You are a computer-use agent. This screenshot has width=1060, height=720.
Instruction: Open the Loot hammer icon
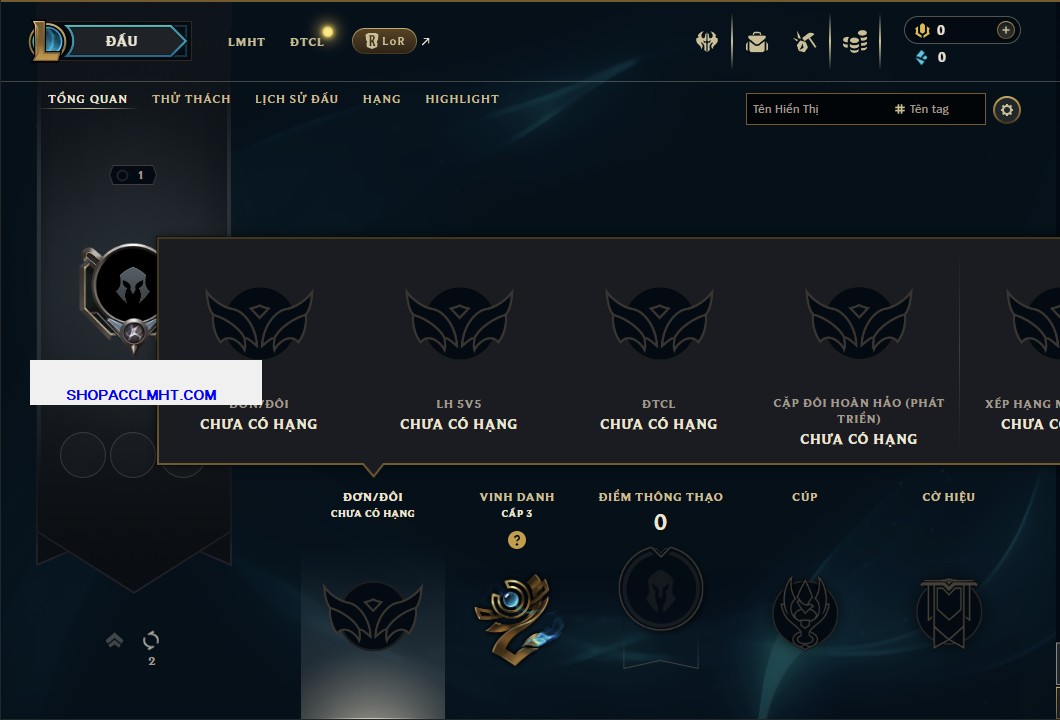click(x=804, y=42)
